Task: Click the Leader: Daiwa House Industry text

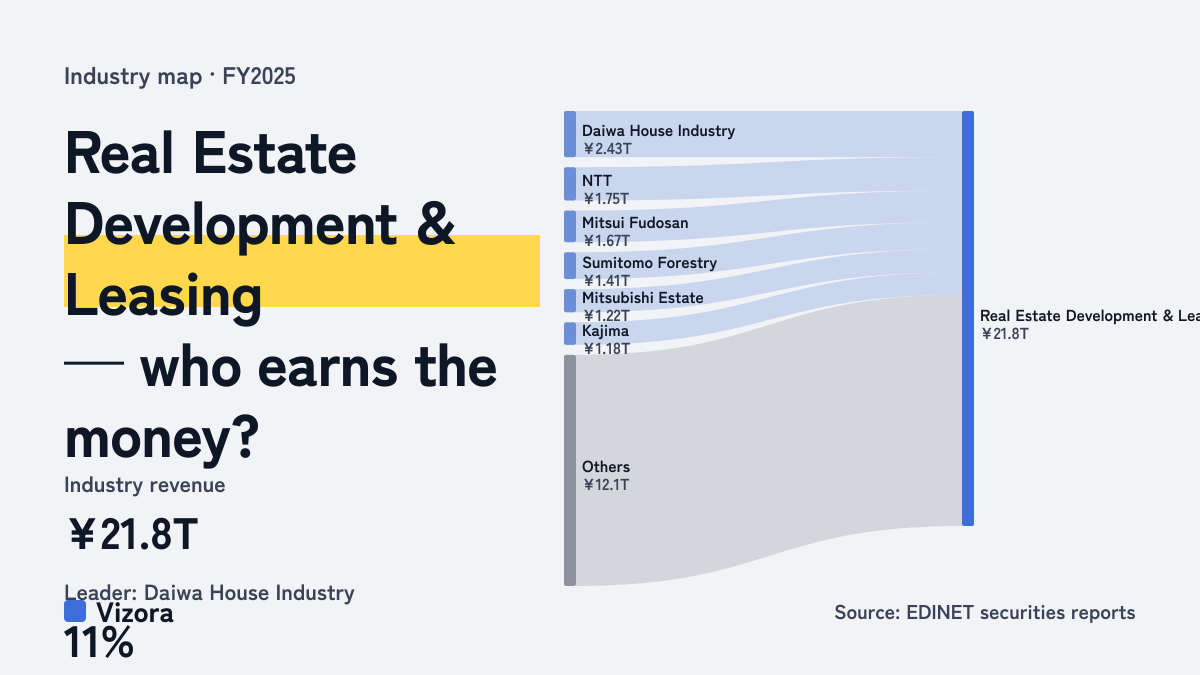Action: [209, 593]
